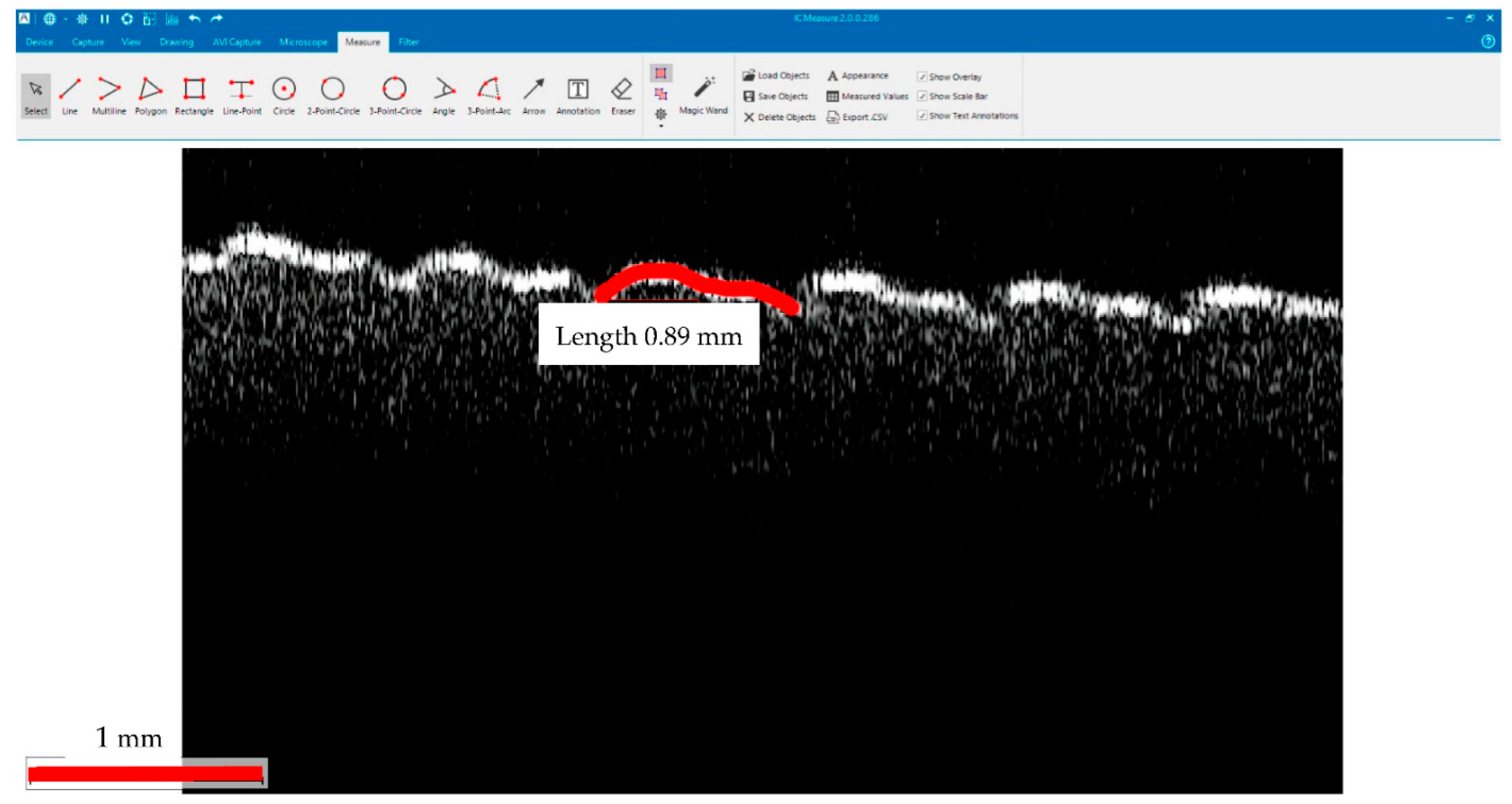Viewport: 1512px width, 804px height.
Task: Switch to the Filter tab
Action: tap(408, 42)
